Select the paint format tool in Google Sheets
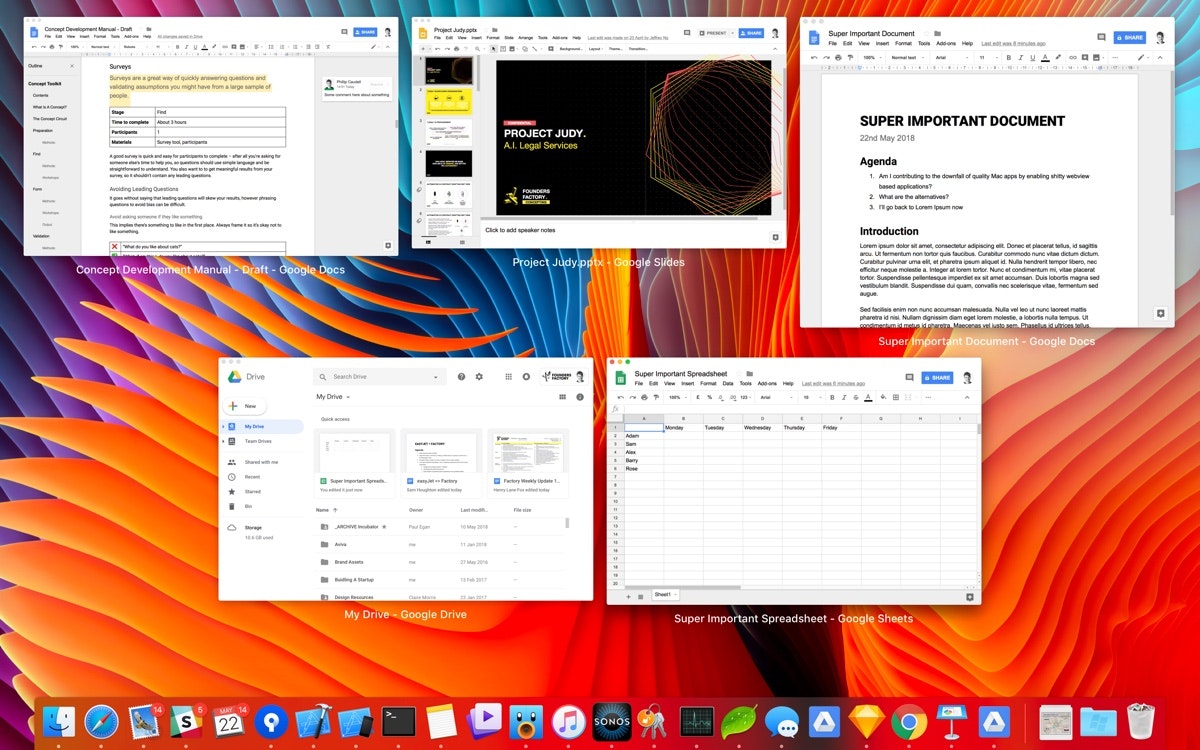The height and width of the screenshot is (750, 1200). point(656,398)
